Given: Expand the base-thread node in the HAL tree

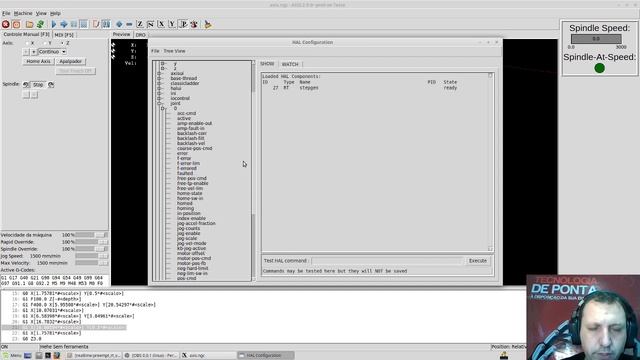Looking at the screenshot, I should (x=159, y=78).
